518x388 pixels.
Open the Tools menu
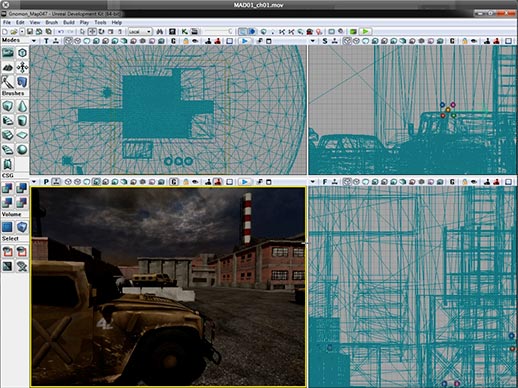coord(100,22)
